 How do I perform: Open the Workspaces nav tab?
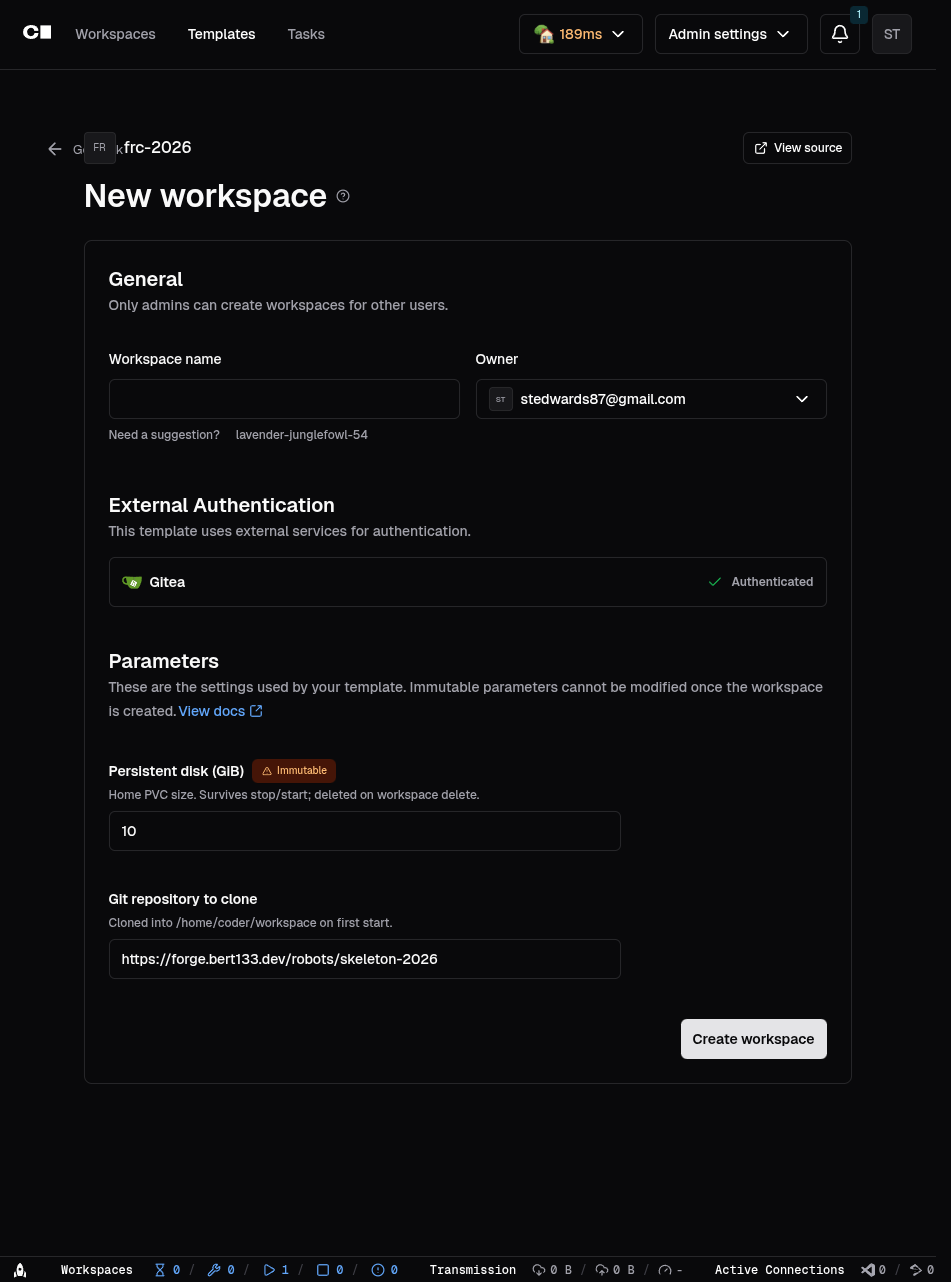tap(115, 34)
